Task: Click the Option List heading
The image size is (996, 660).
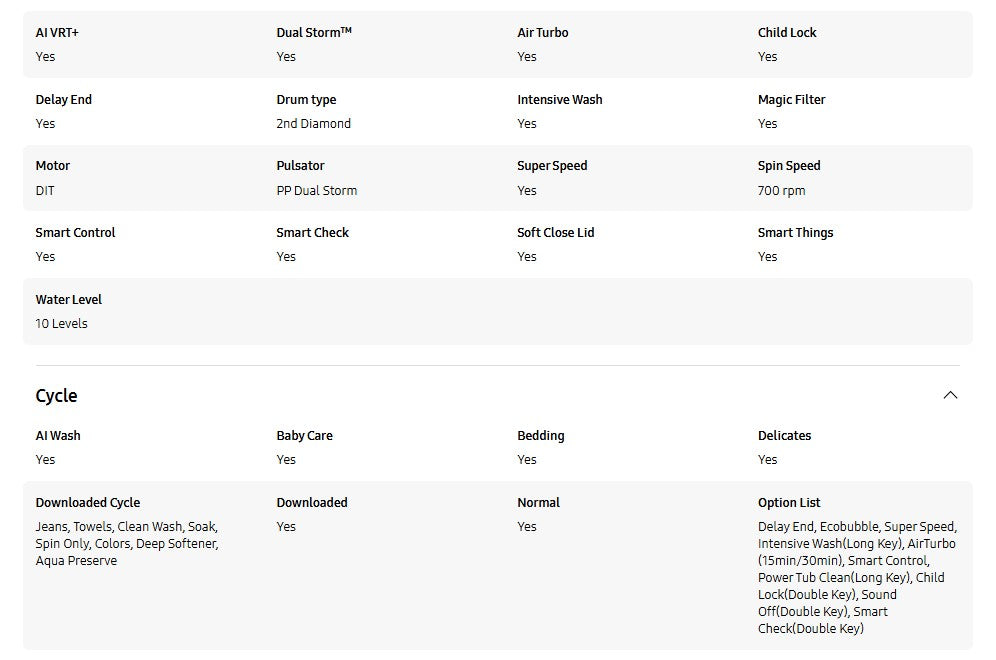Action: click(789, 502)
